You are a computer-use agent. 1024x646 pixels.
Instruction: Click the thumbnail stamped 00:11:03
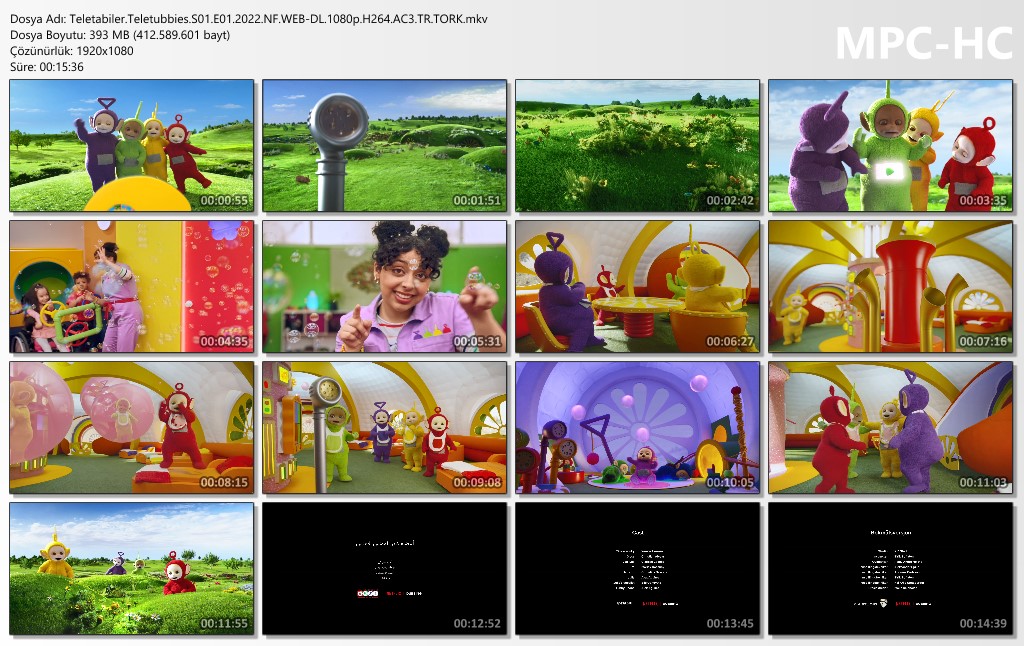[x=891, y=428]
